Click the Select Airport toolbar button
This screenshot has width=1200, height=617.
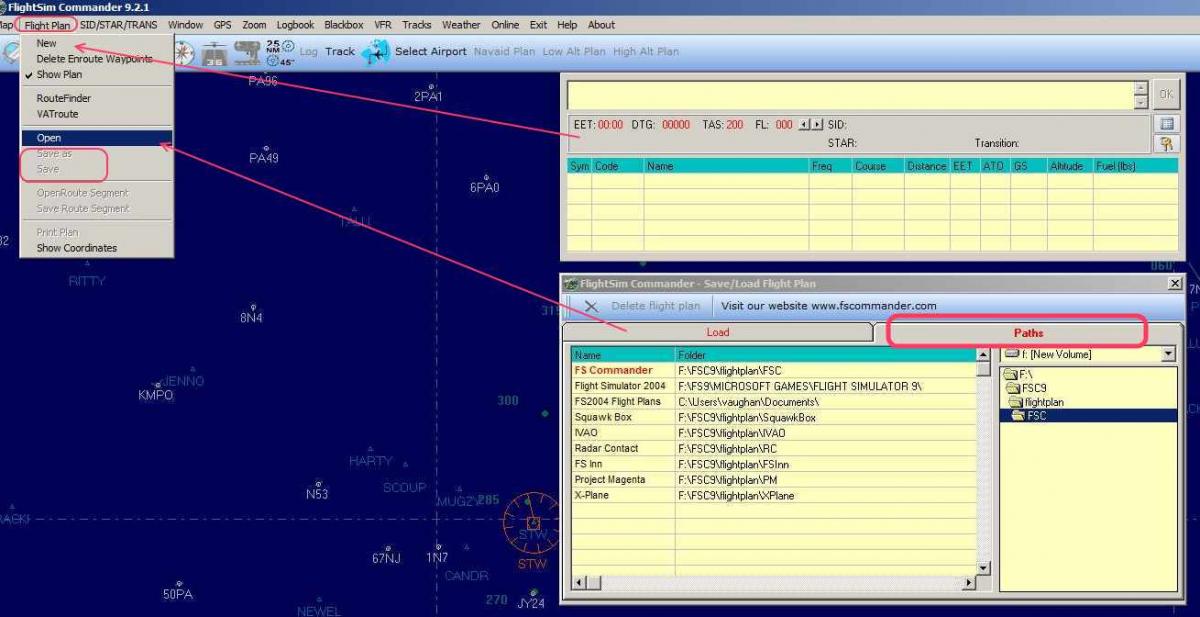click(x=431, y=52)
